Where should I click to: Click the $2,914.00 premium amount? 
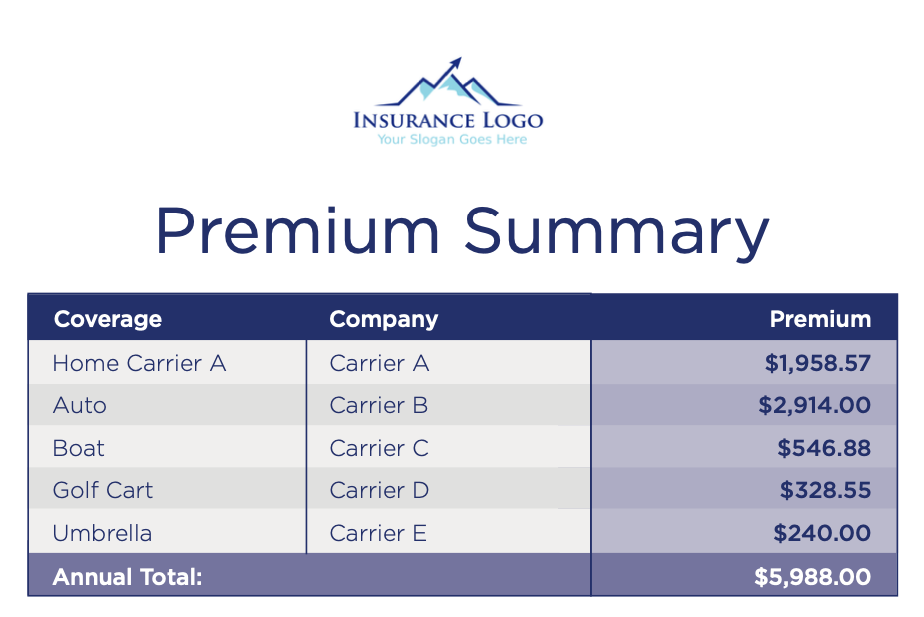pos(814,405)
